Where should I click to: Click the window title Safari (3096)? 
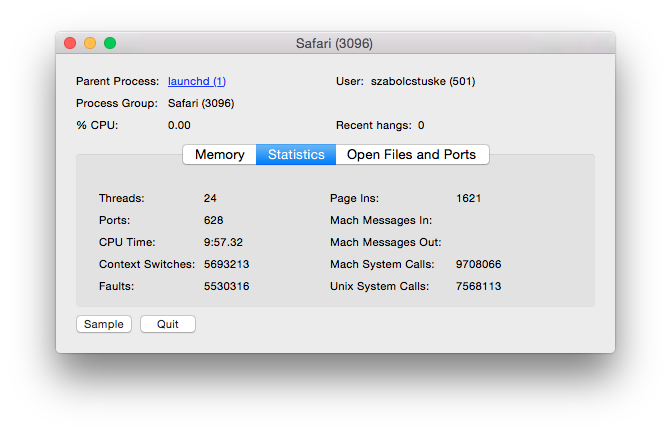pos(334,44)
